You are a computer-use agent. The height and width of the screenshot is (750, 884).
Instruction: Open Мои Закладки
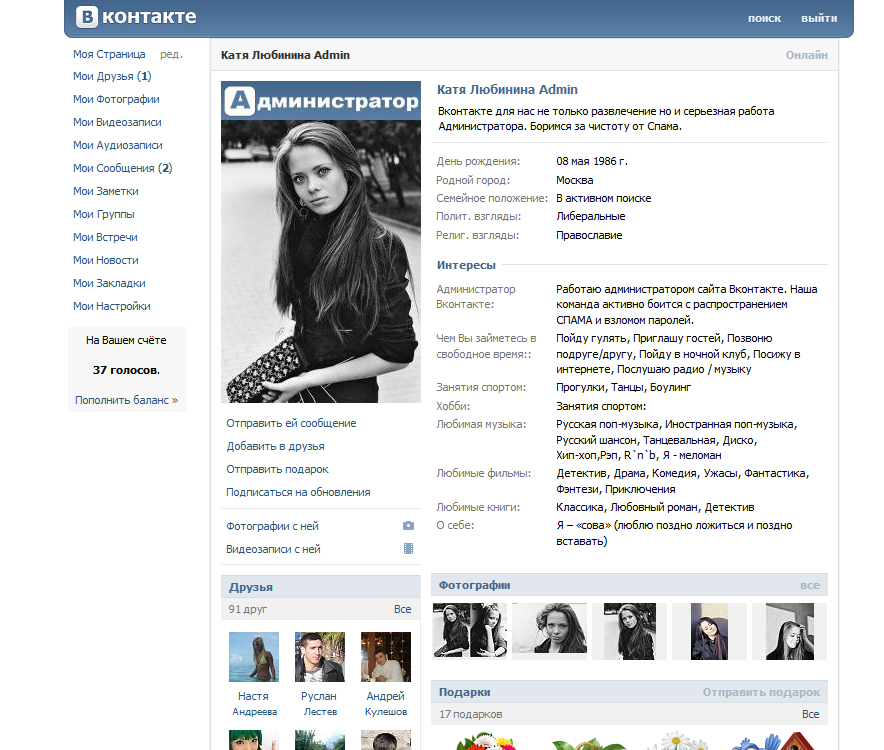(109, 283)
